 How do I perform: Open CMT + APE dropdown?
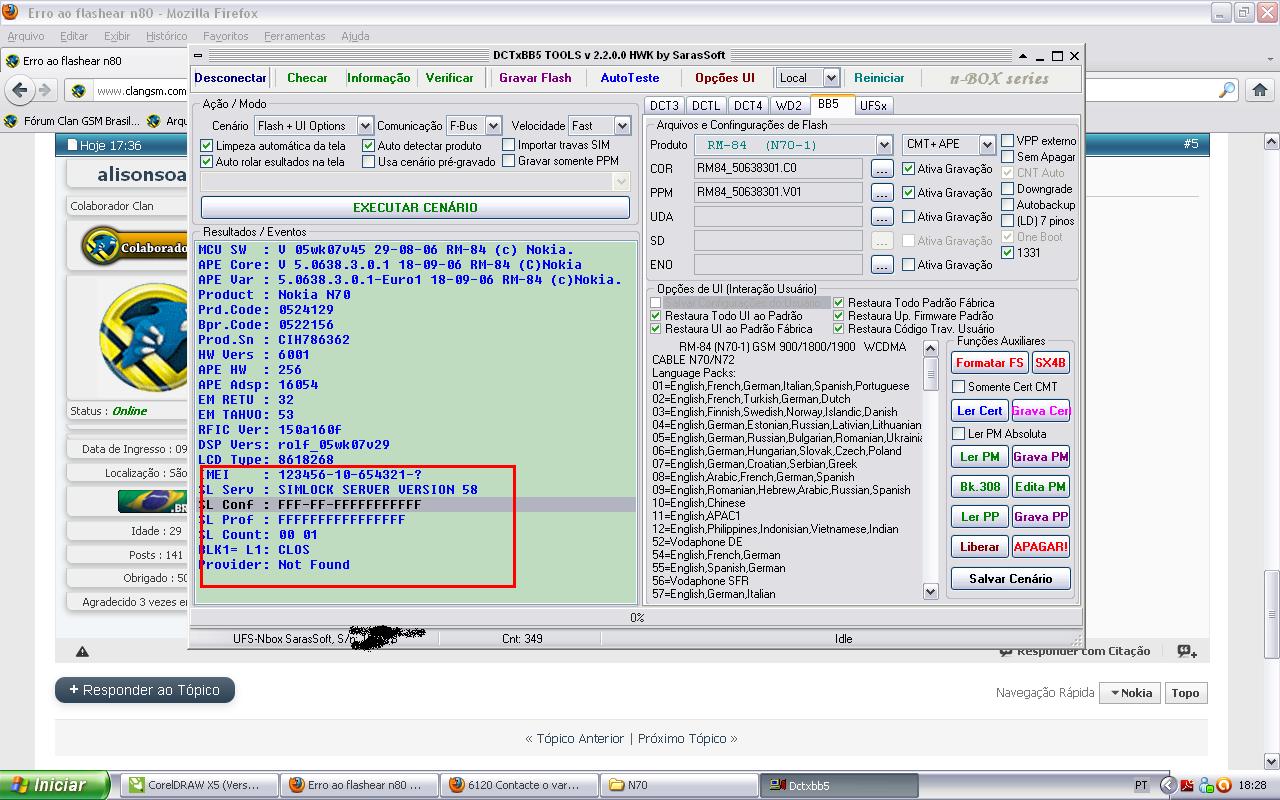click(949, 145)
